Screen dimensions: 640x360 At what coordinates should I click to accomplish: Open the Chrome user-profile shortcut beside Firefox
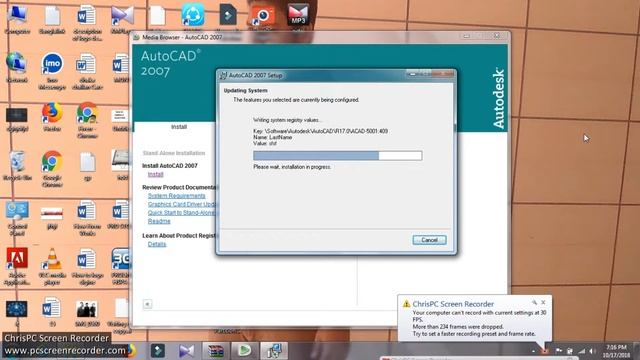coord(87,120)
